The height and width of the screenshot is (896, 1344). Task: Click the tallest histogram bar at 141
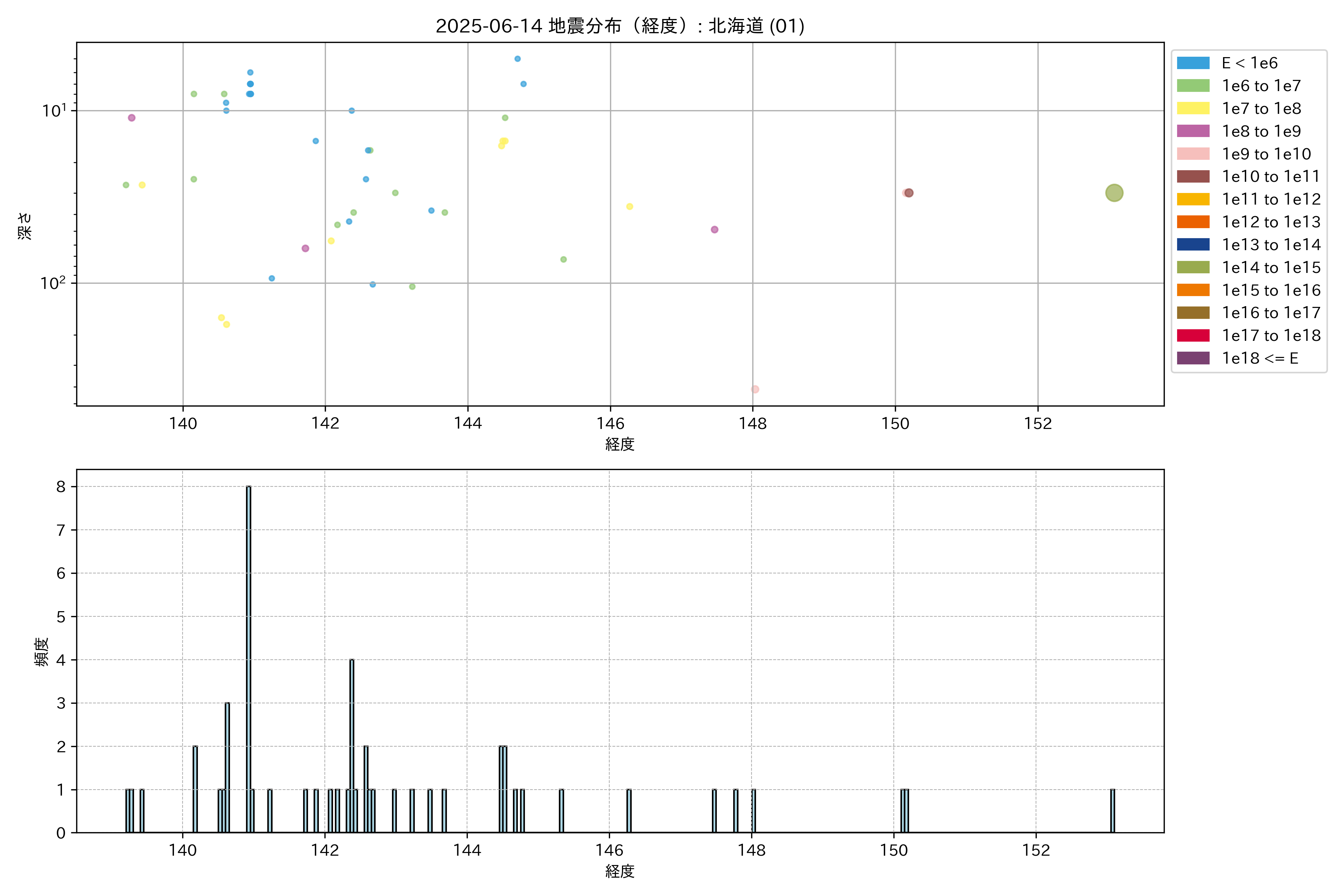click(x=249, y=657)
